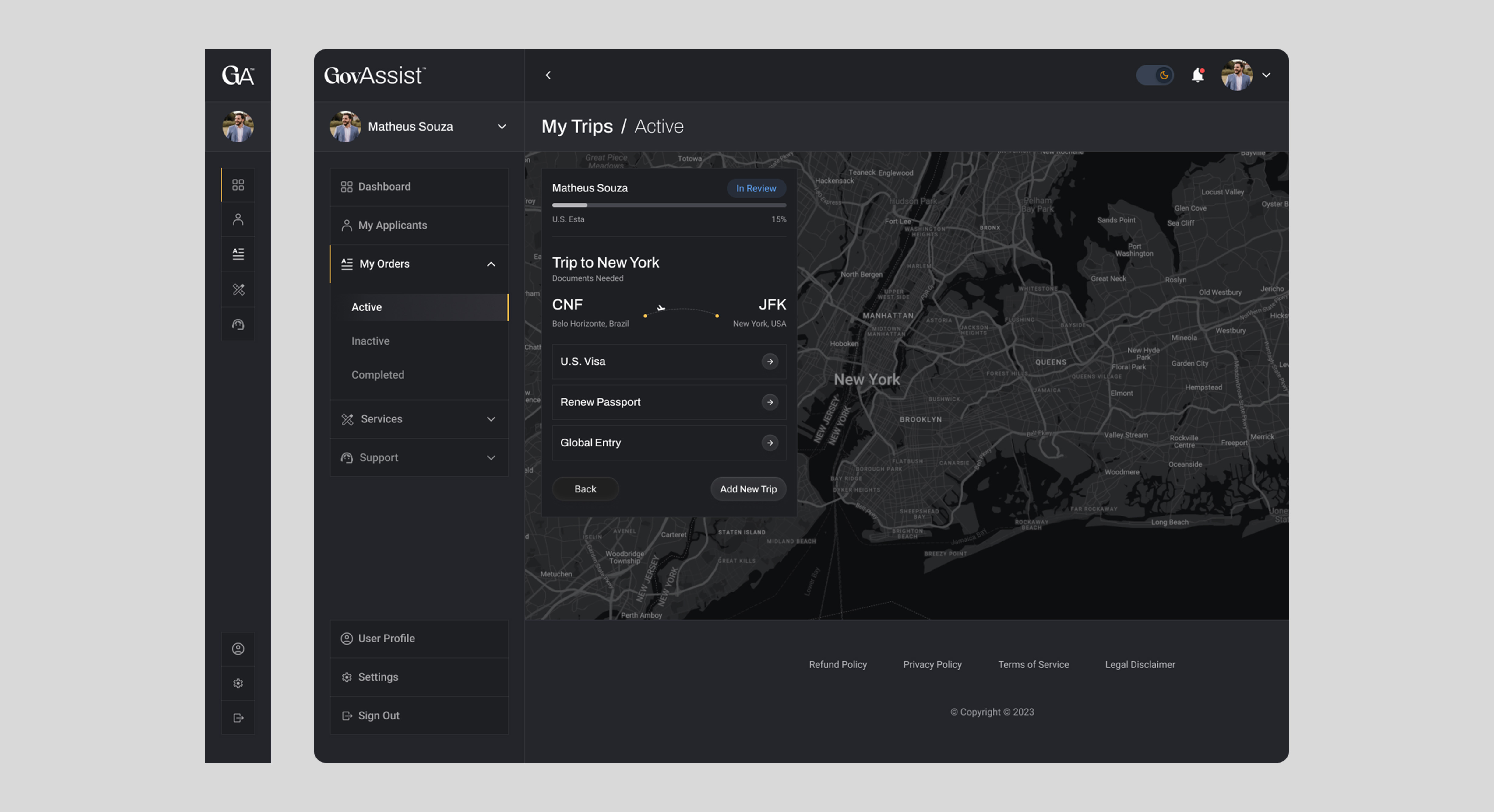Open the Settings gear icon in collapsed sidebar

(238, 683)
